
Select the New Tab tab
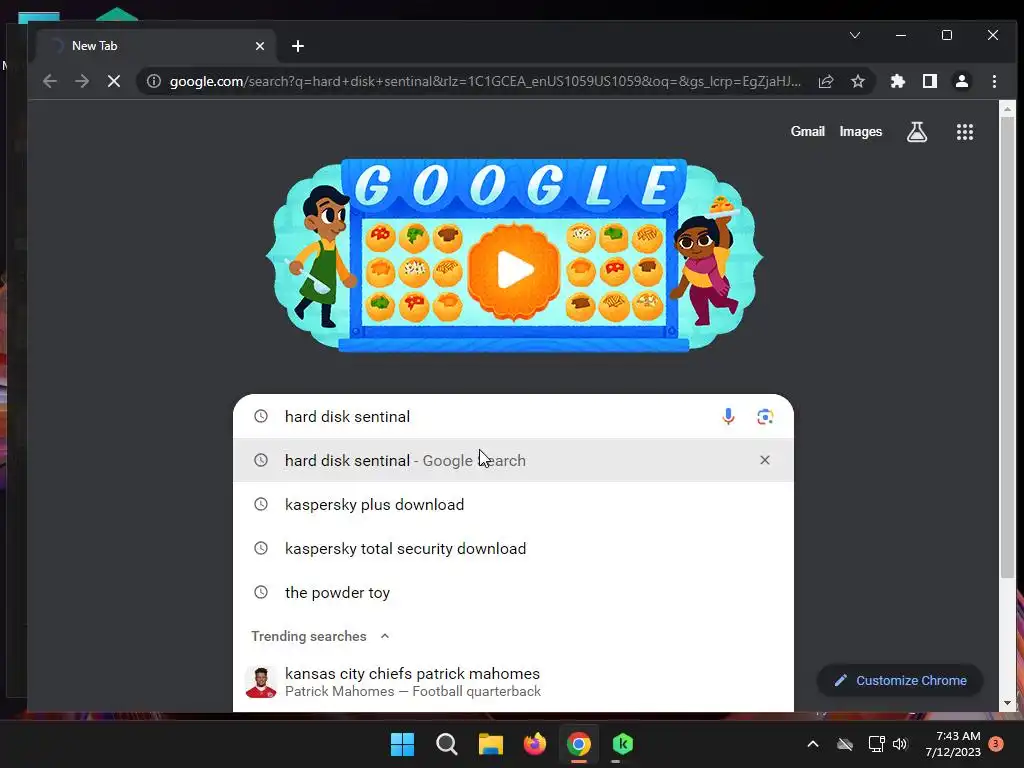[x=157, y=46]
